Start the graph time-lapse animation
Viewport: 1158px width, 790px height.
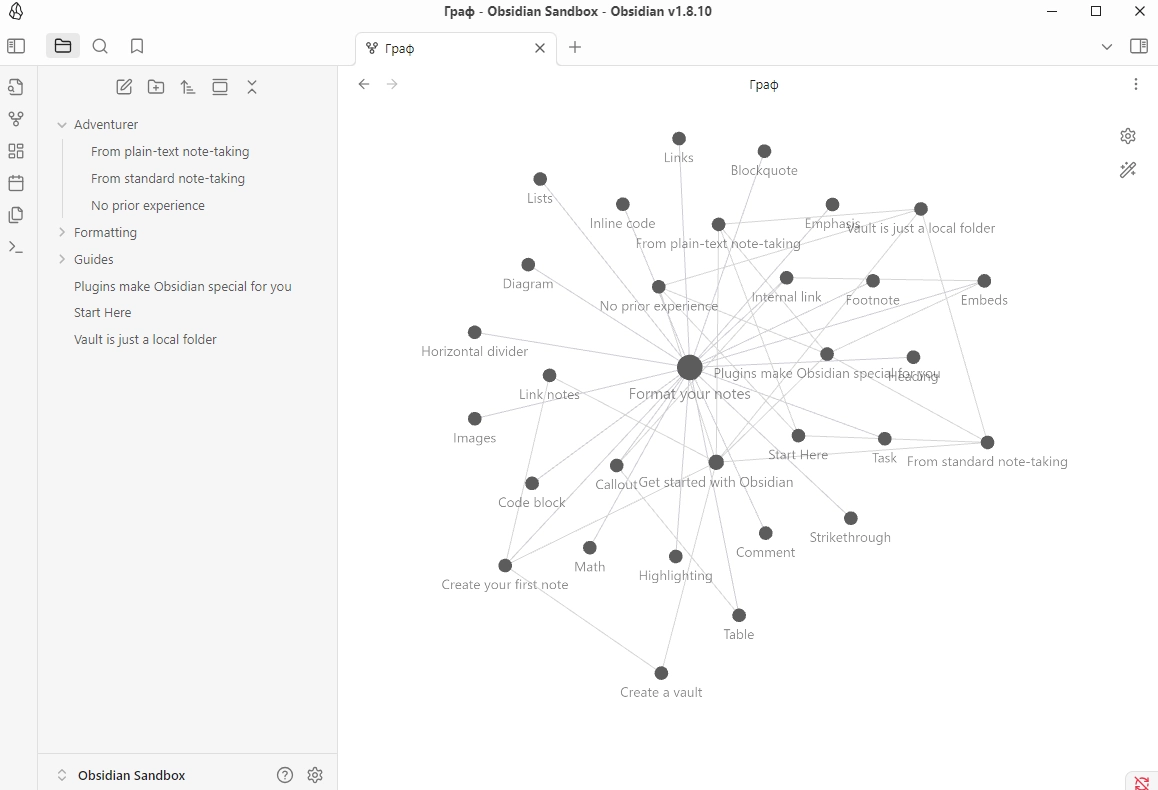[1128, 170]
